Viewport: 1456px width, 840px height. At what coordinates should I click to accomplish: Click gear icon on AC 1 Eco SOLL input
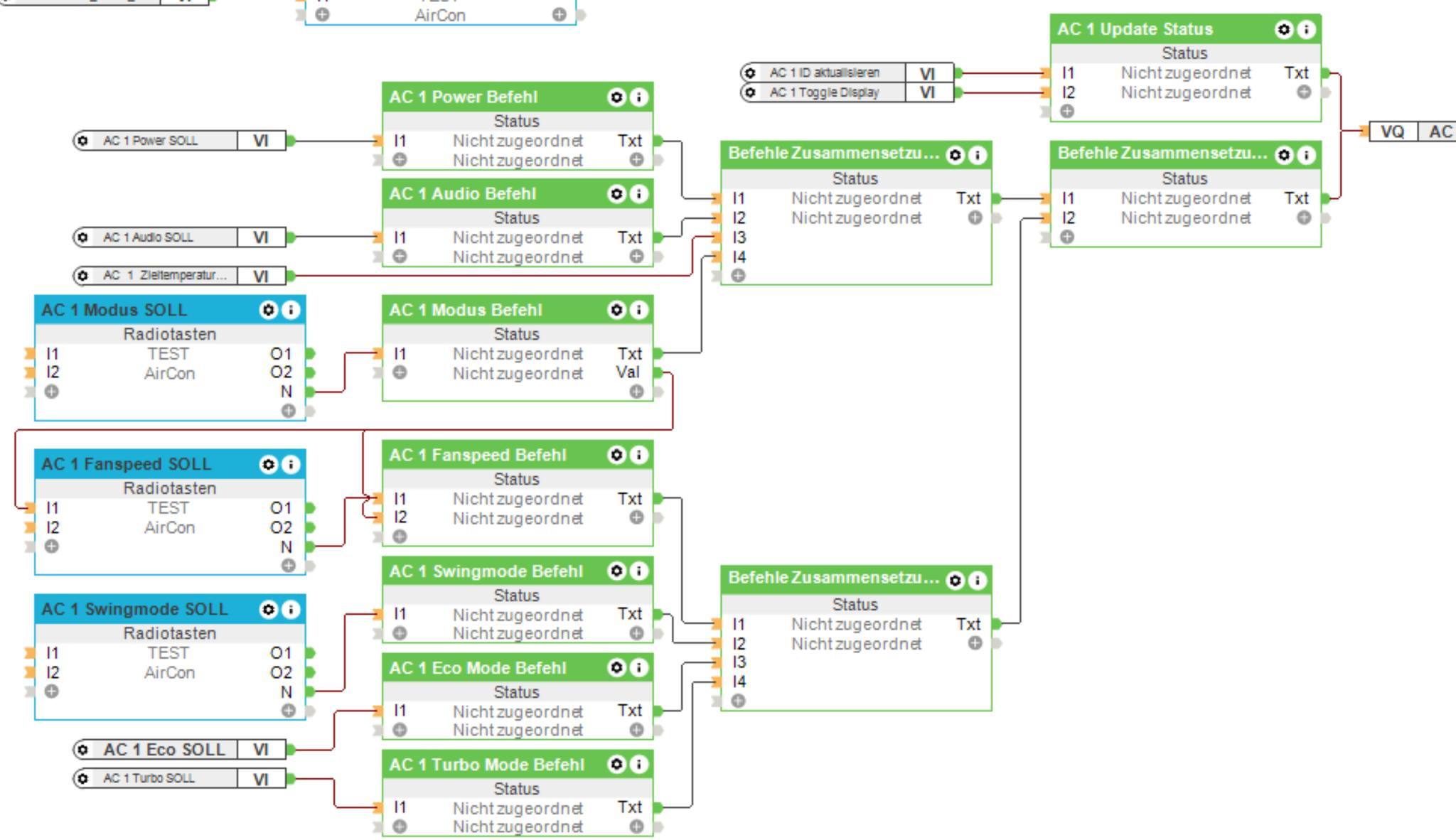tap(83, 750)
